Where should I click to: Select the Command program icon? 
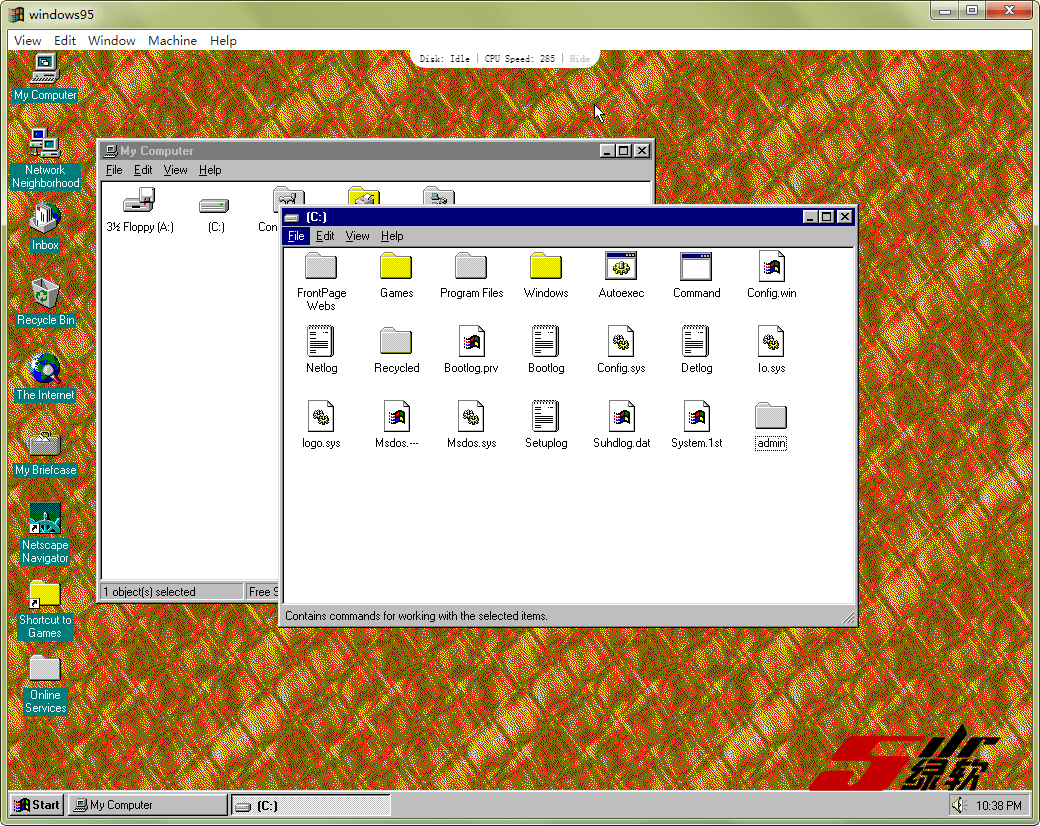[x=696, y=268]
